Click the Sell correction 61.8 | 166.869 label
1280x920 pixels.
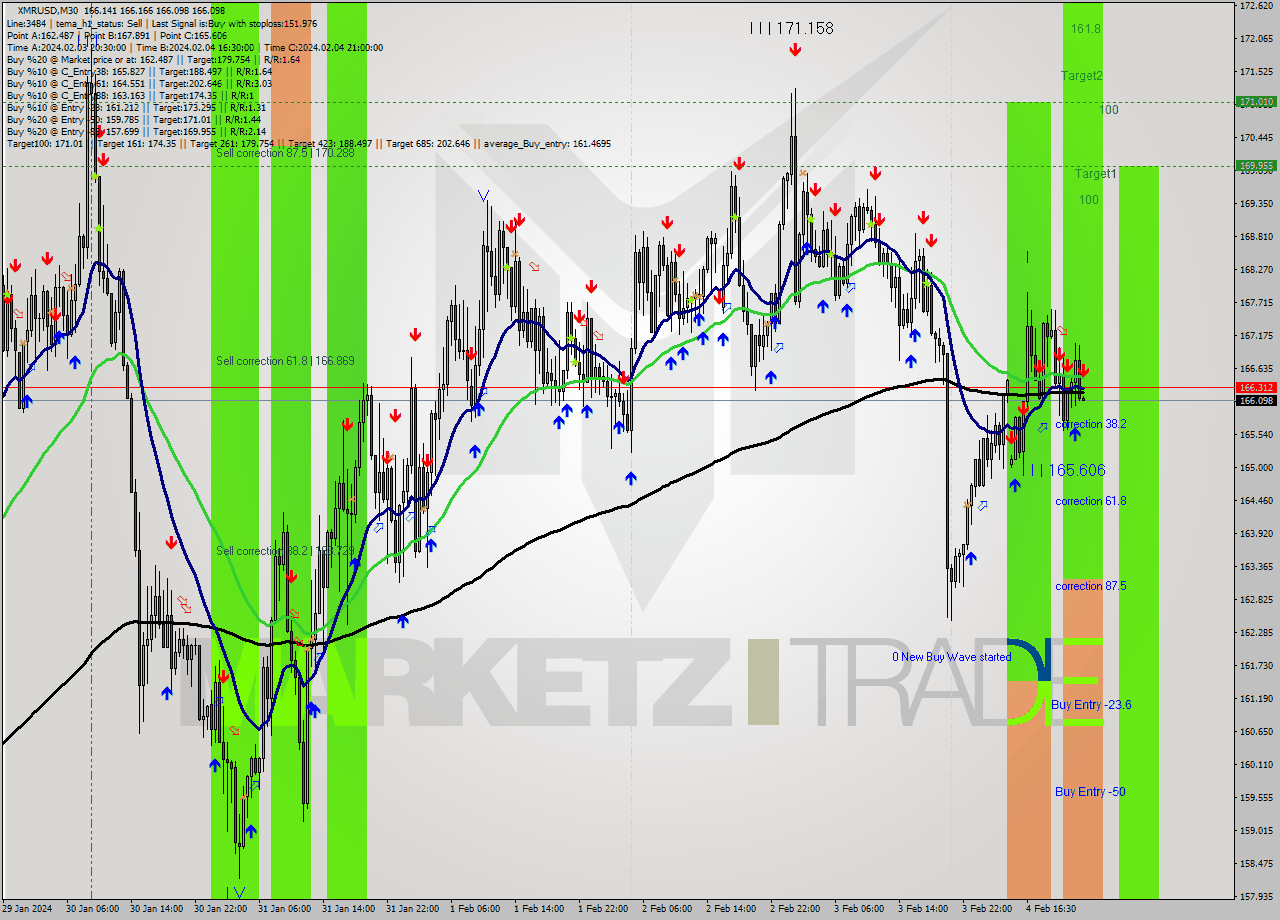(285, 360)
